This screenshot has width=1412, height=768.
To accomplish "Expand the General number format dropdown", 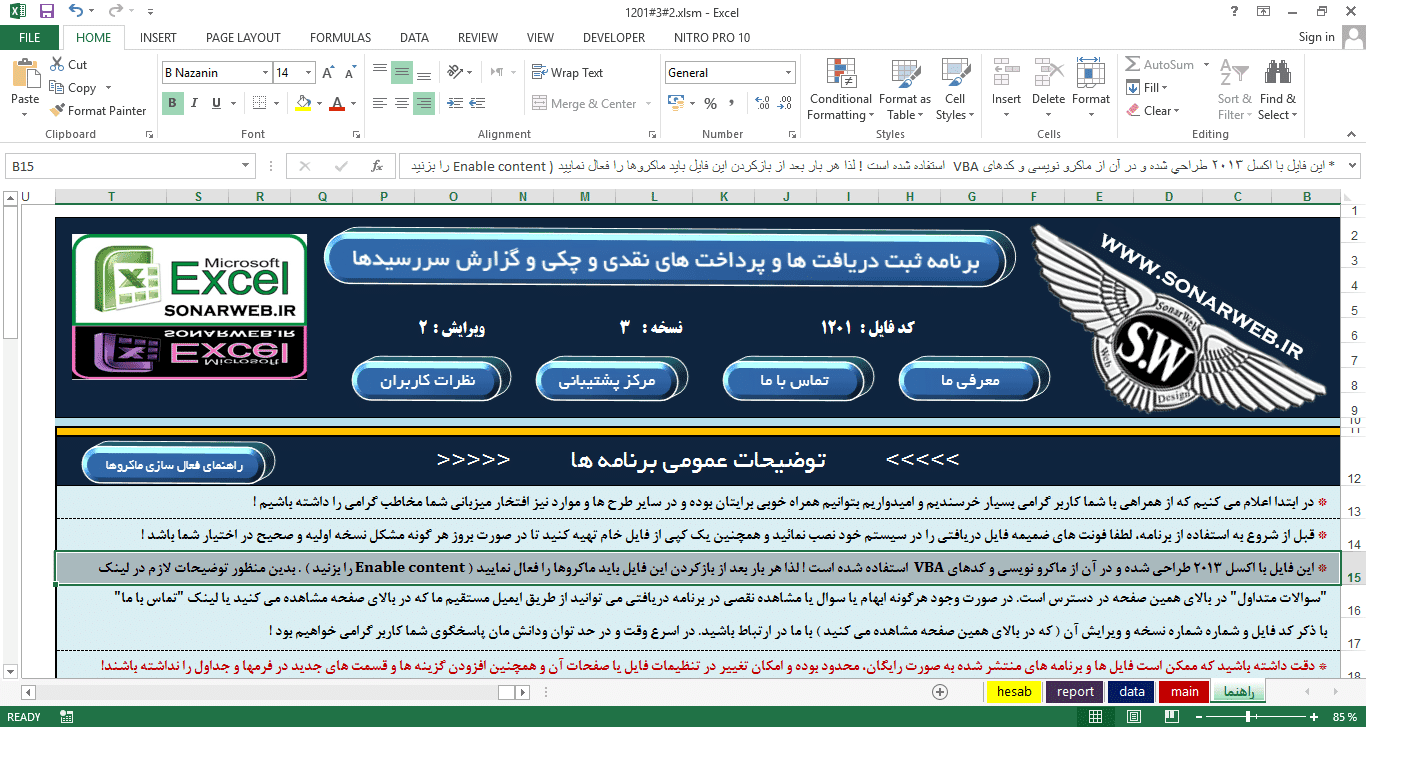I will (x=789, y=73).
